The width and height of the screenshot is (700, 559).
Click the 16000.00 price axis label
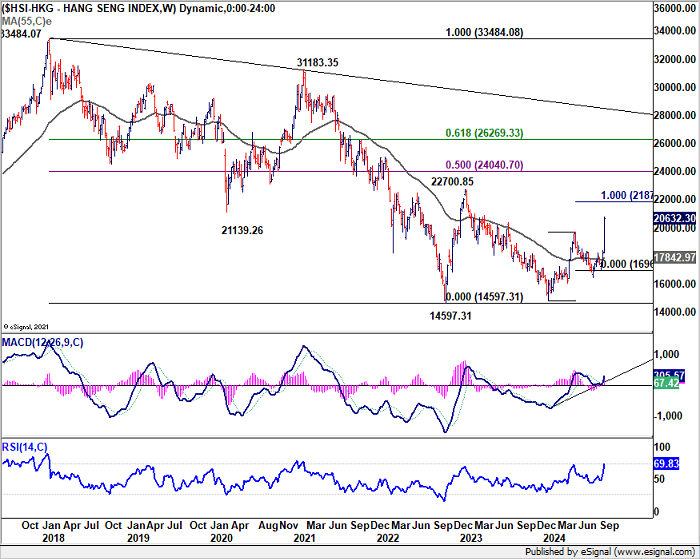[675, 284]
